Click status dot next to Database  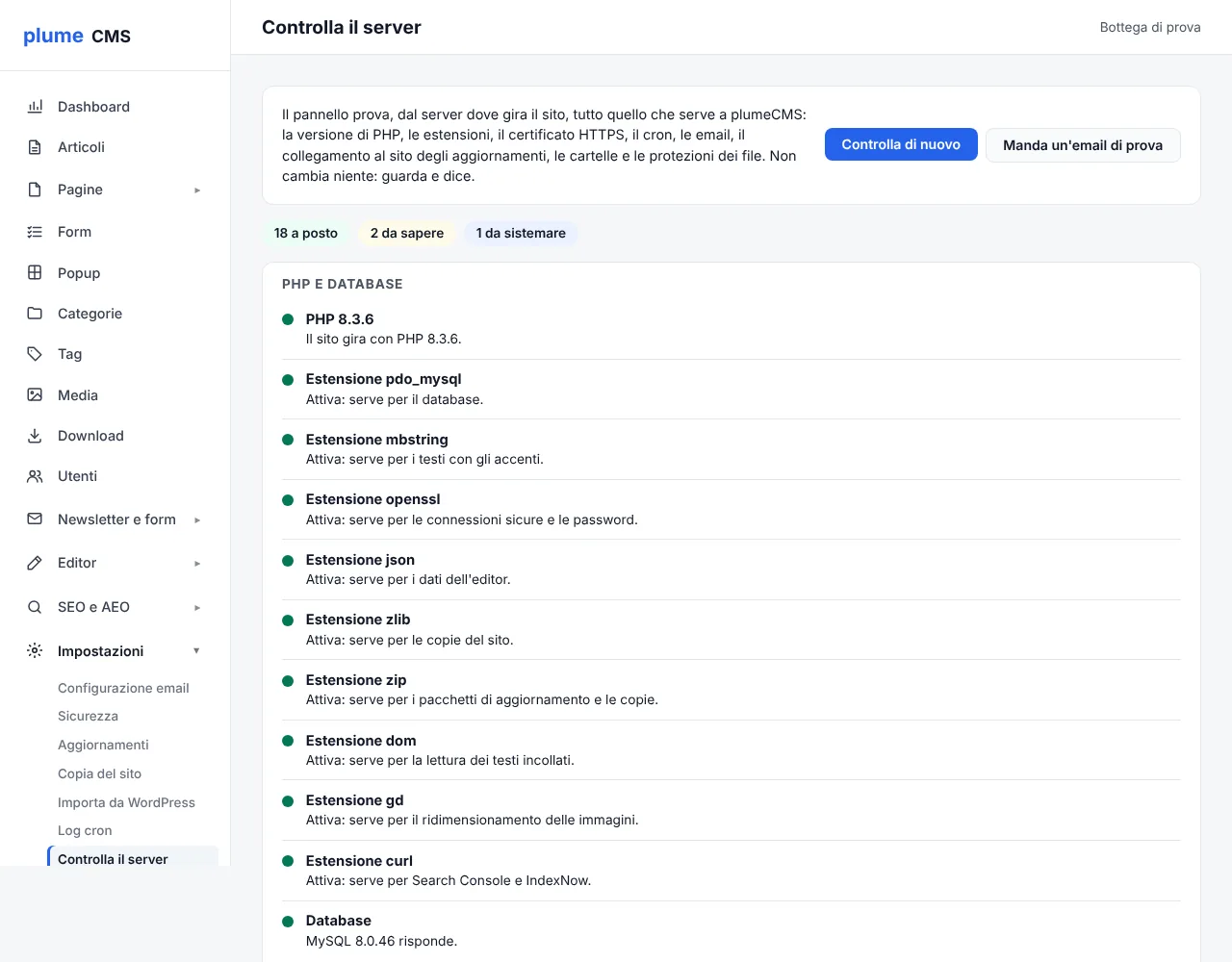287,922
